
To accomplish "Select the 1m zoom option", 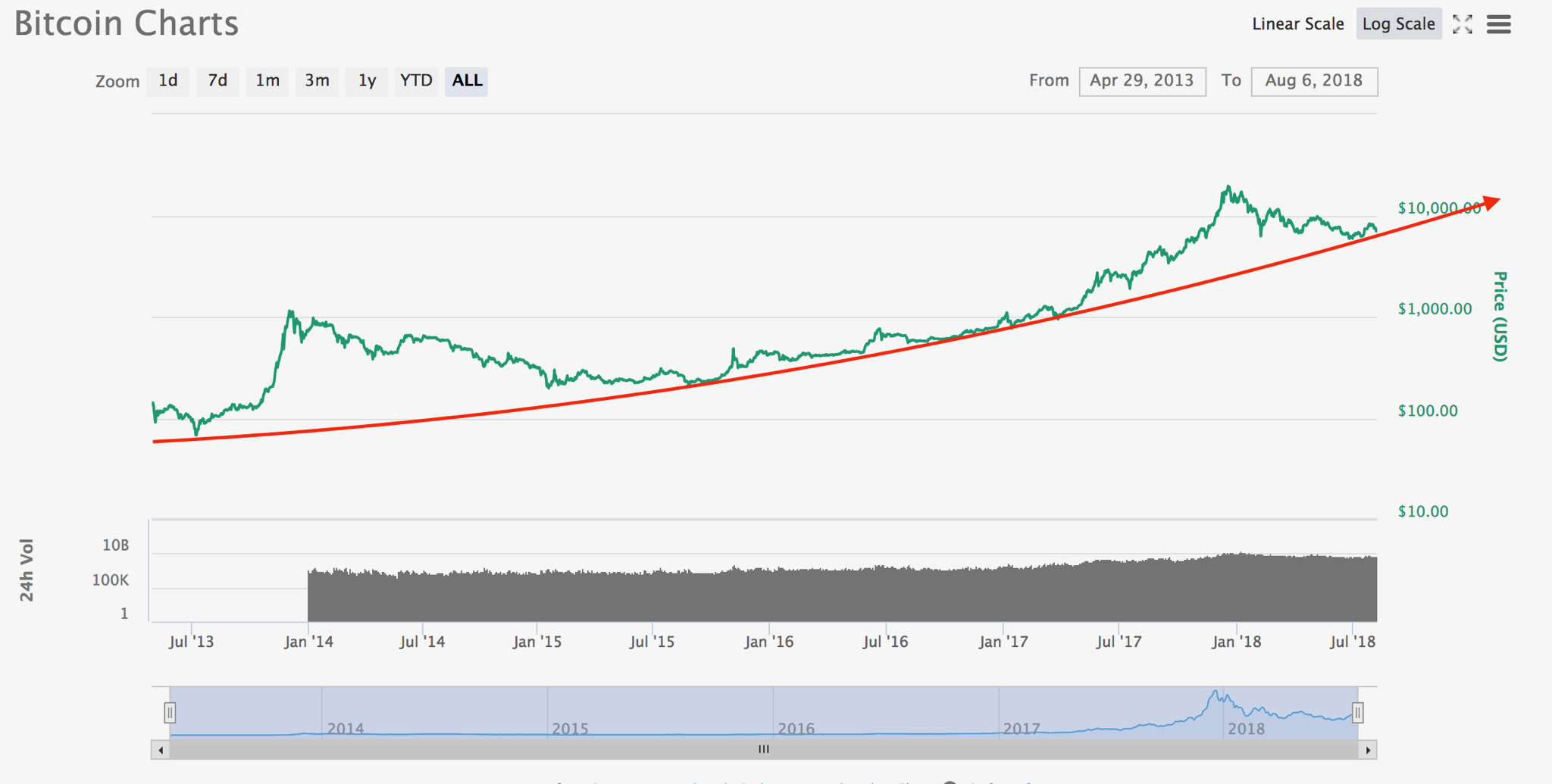I will (x=267, y=81).
